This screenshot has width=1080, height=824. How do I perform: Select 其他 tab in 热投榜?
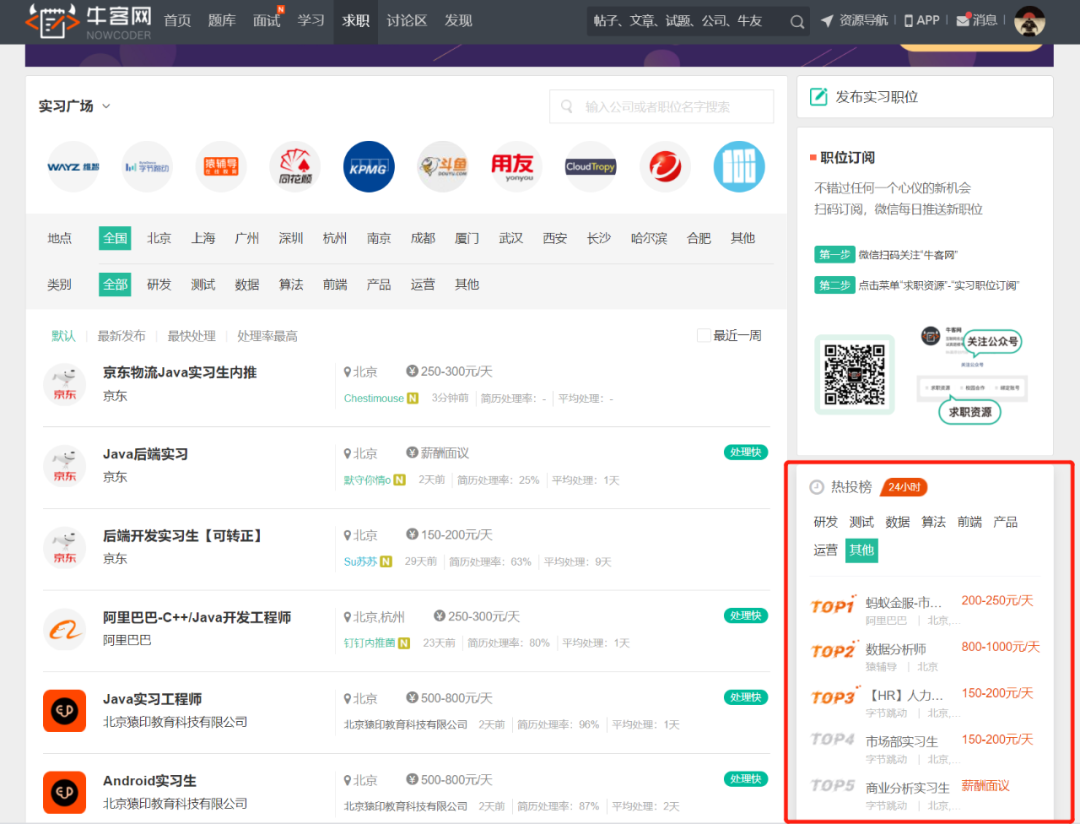pos(862,550)
